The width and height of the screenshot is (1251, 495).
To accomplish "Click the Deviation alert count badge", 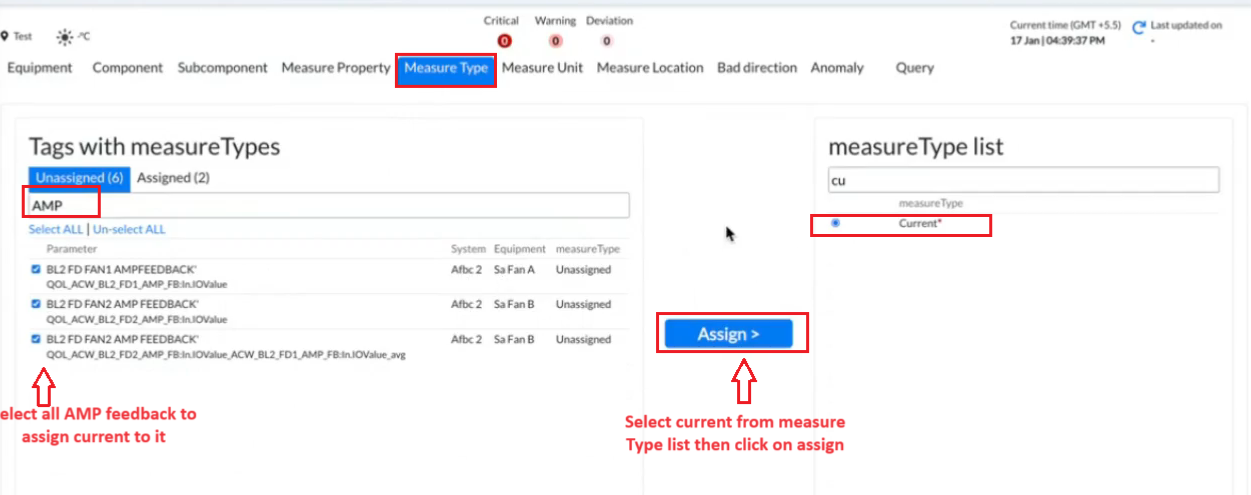I will point(607,41).
